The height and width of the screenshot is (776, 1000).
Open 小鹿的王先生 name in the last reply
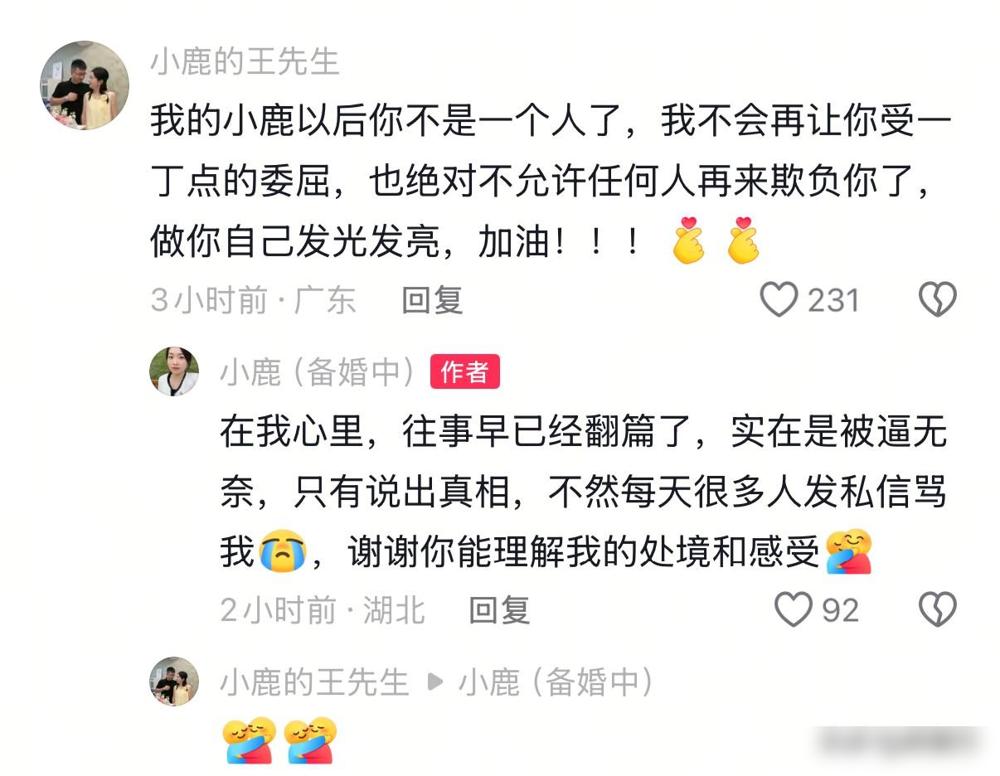pyautogui.click(x=314, y=682)
